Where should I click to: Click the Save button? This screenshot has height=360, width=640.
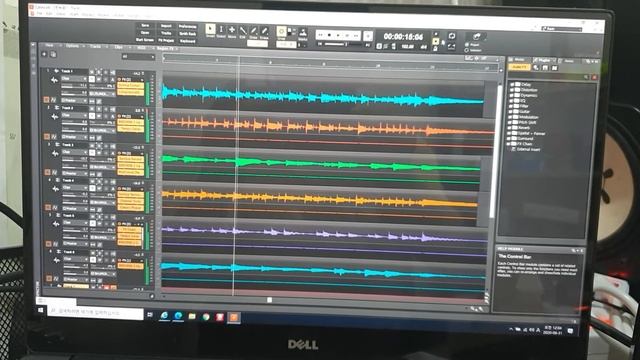(x=145, y=25)
